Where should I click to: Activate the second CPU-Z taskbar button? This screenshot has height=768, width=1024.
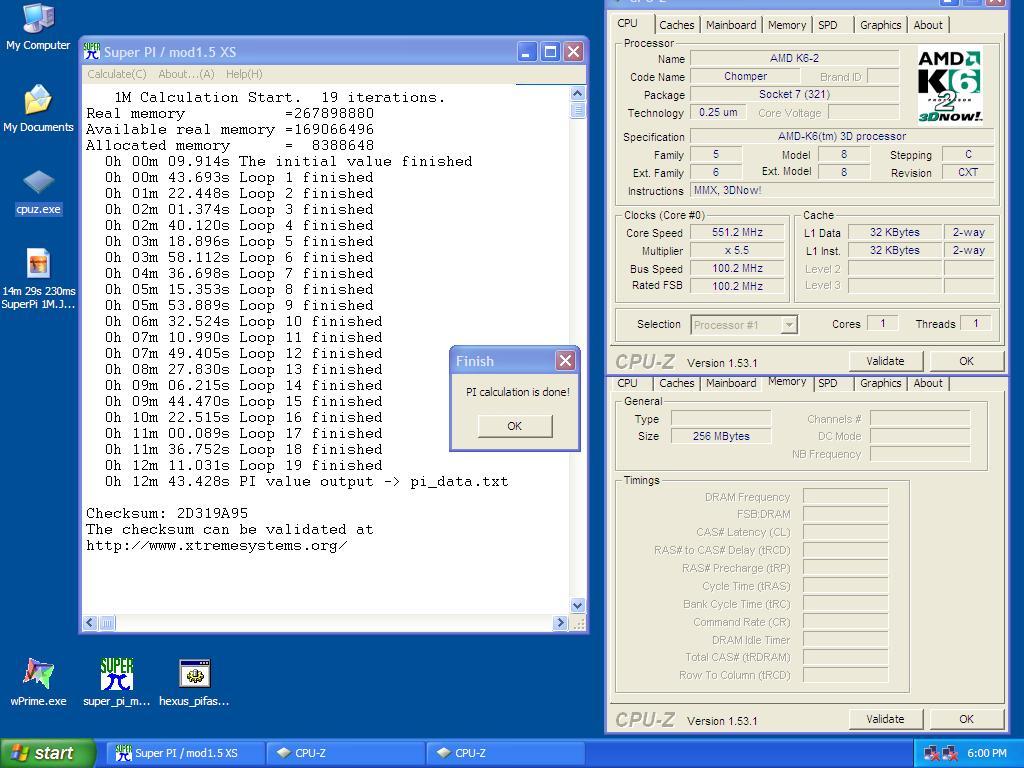click(x=504, y=754)
